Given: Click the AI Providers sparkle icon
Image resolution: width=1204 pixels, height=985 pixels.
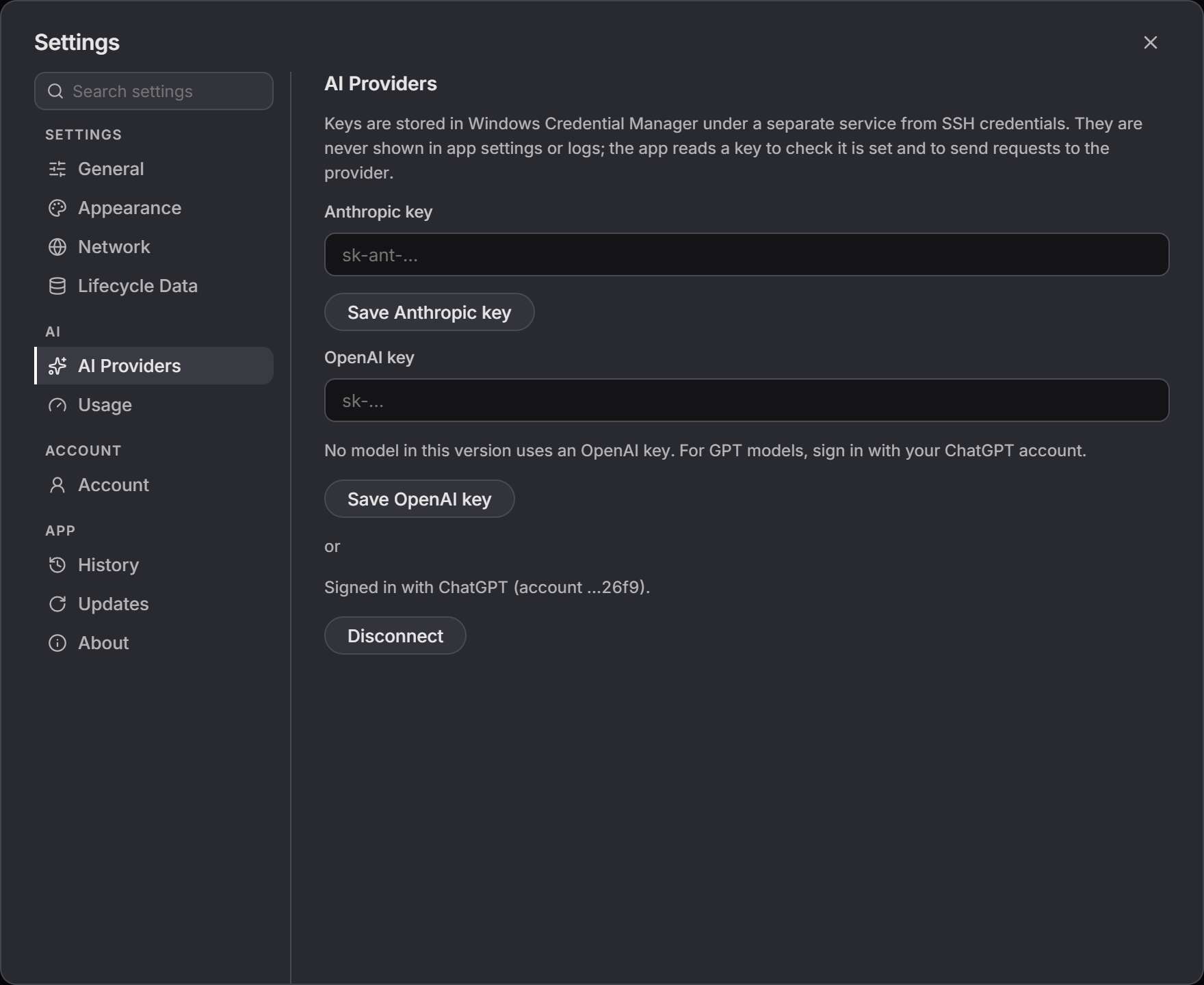Looking at the screenshot, I should click(57, 366).
